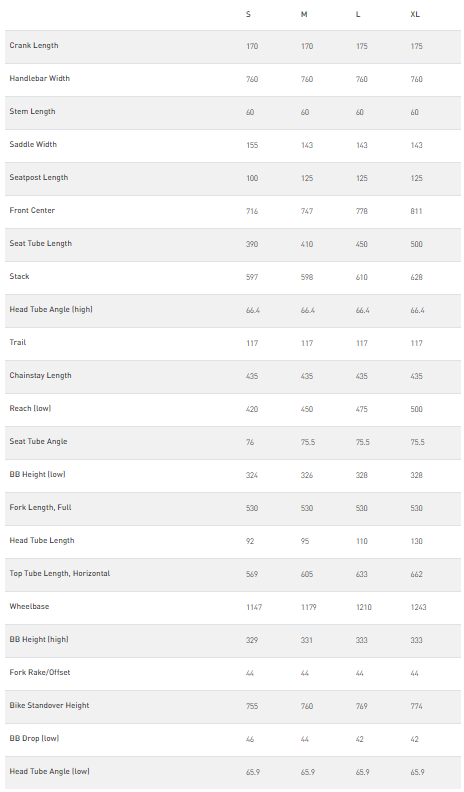The width and height of the screenshot is (464, 792).
Task: Select the Stem Length row label
Action: [32, 112]
